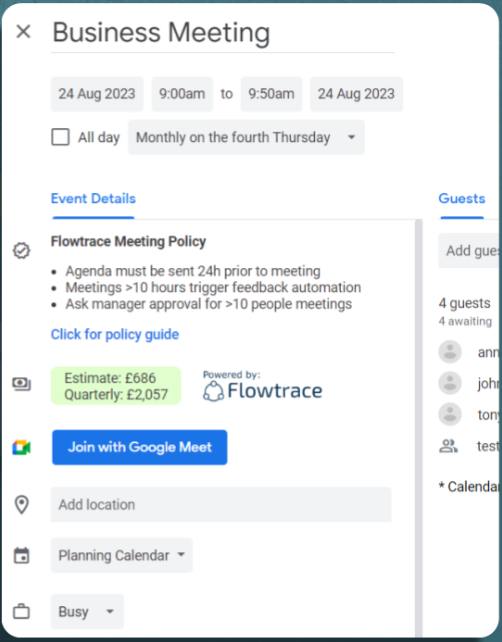
Task: Click the first guest's avatar icon
Action: [450, 352]
